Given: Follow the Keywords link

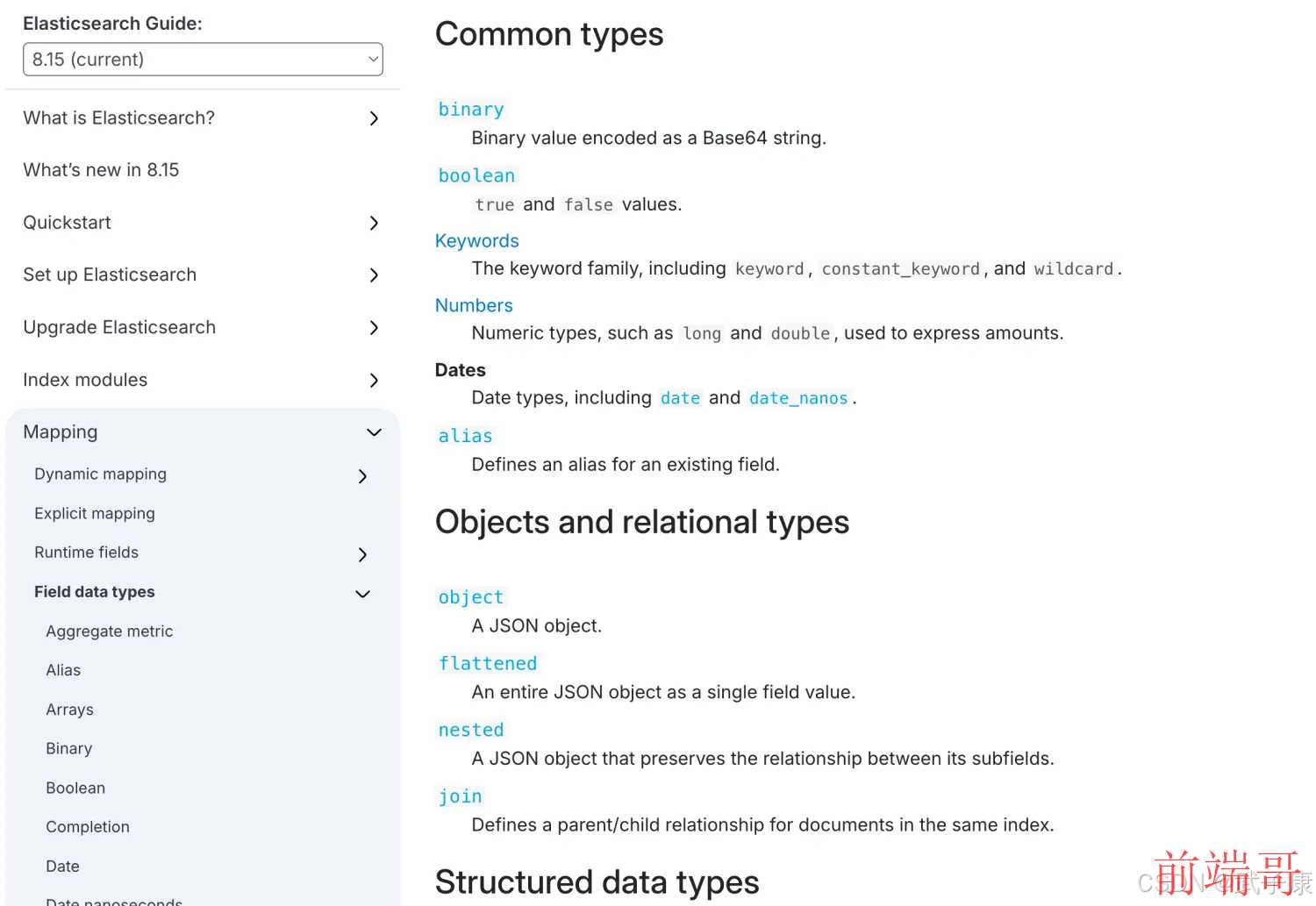Looking at the screenshot, I should coord(477,240).
